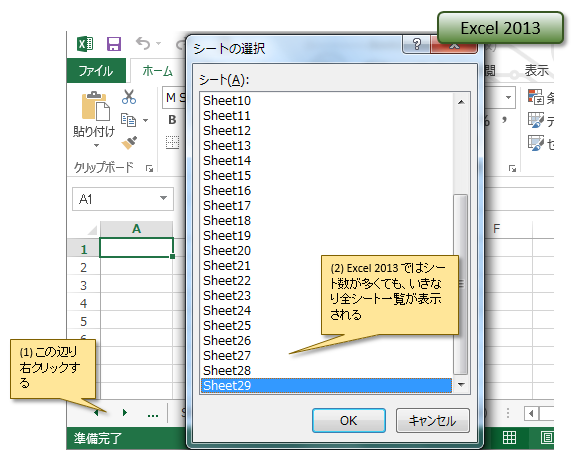Select row 1 header
The width and height of the screenshot is (577, 457).
click(x=84, y=249)
